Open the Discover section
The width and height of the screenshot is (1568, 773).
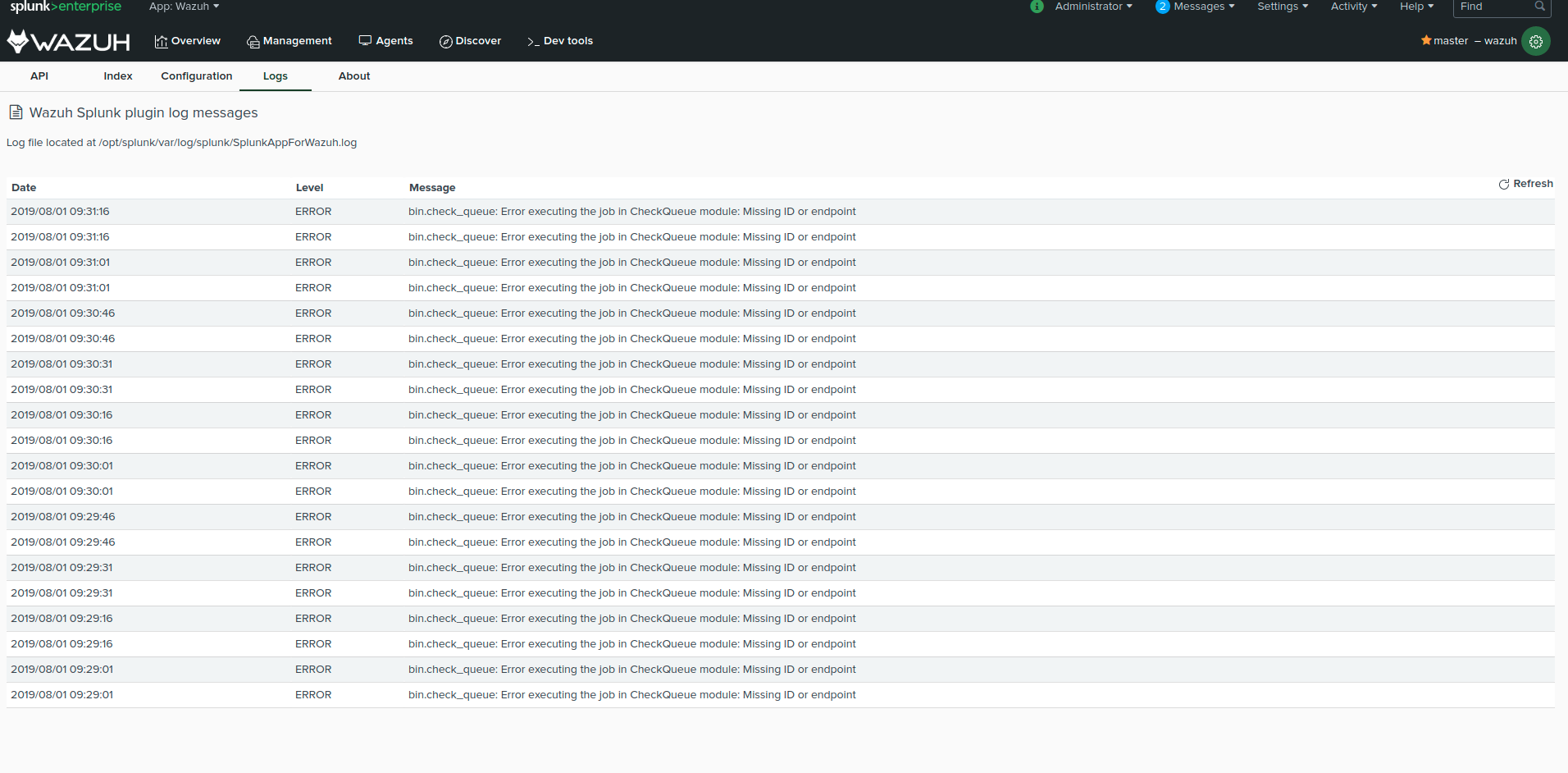470,41
